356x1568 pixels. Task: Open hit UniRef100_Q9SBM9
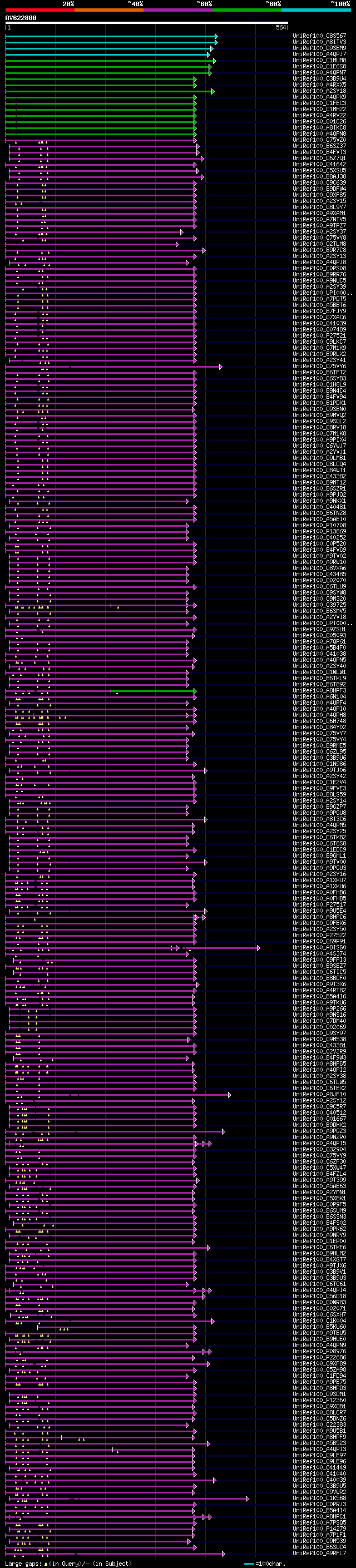pyautogui.click(x=319, y=48)
